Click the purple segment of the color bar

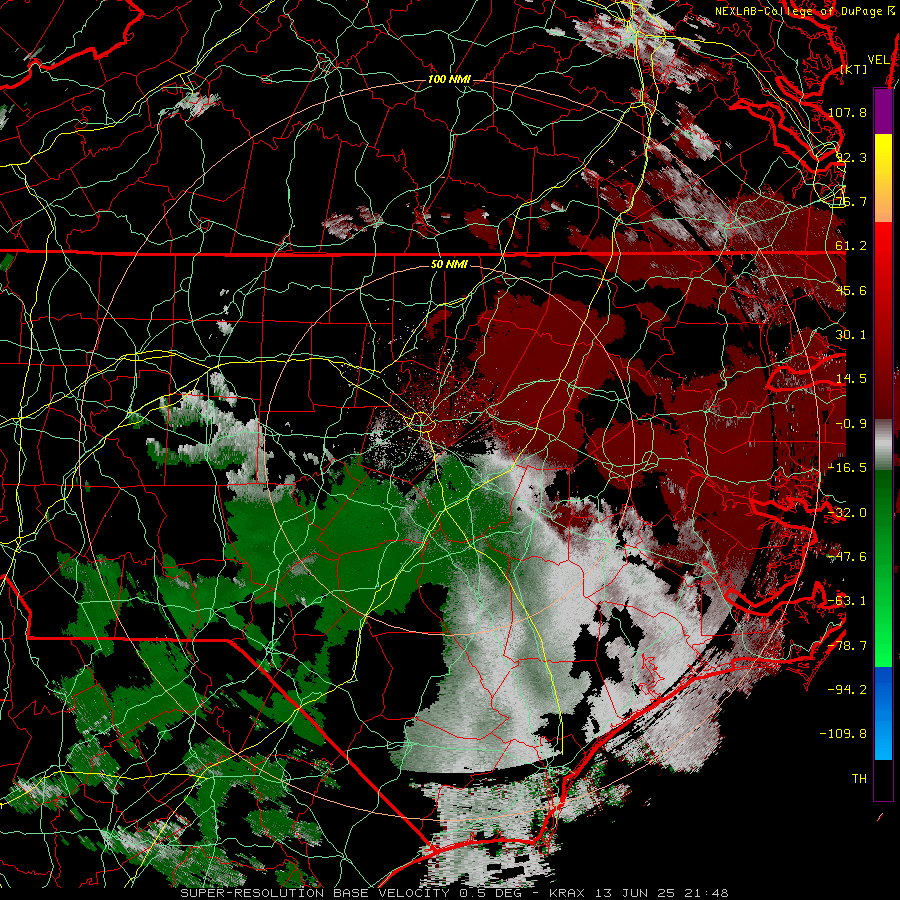[883, 111]
